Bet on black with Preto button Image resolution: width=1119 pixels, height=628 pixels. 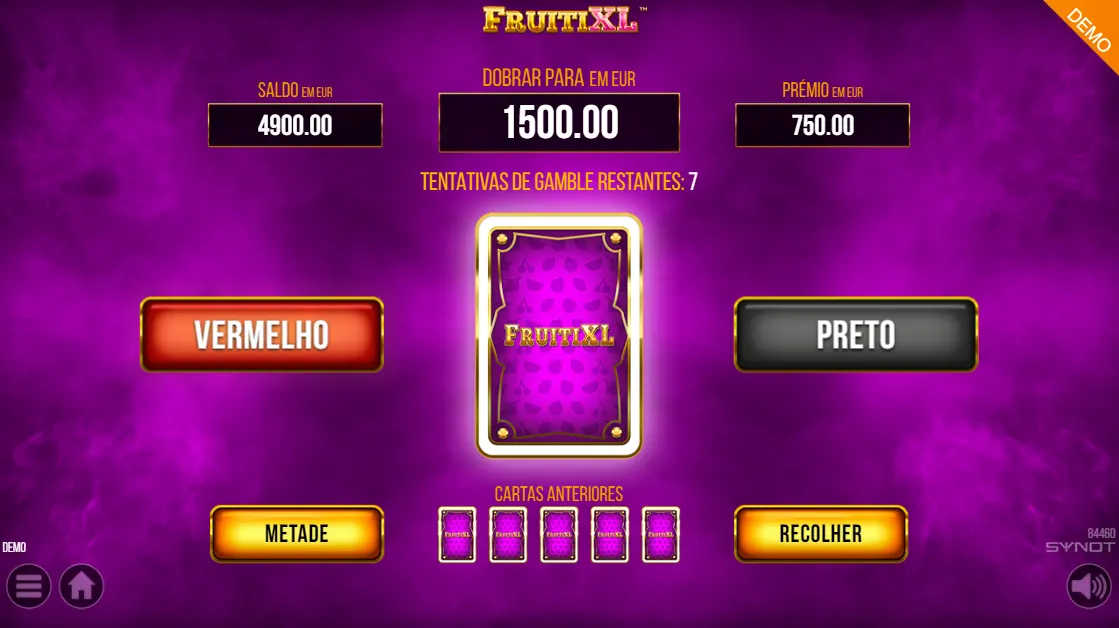[856, 335]
